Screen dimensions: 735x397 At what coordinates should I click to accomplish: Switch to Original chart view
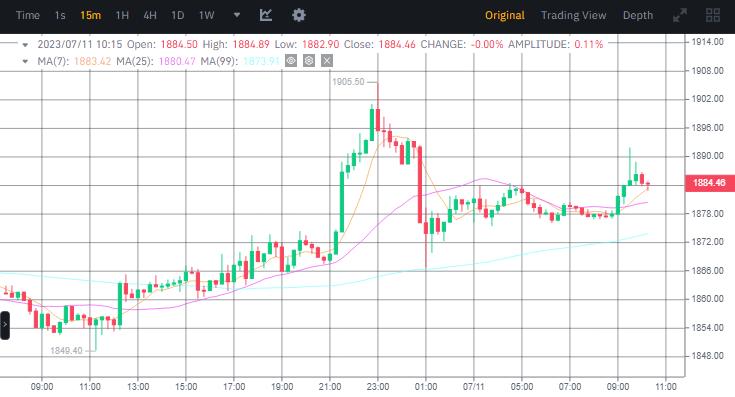coord(505,15)
